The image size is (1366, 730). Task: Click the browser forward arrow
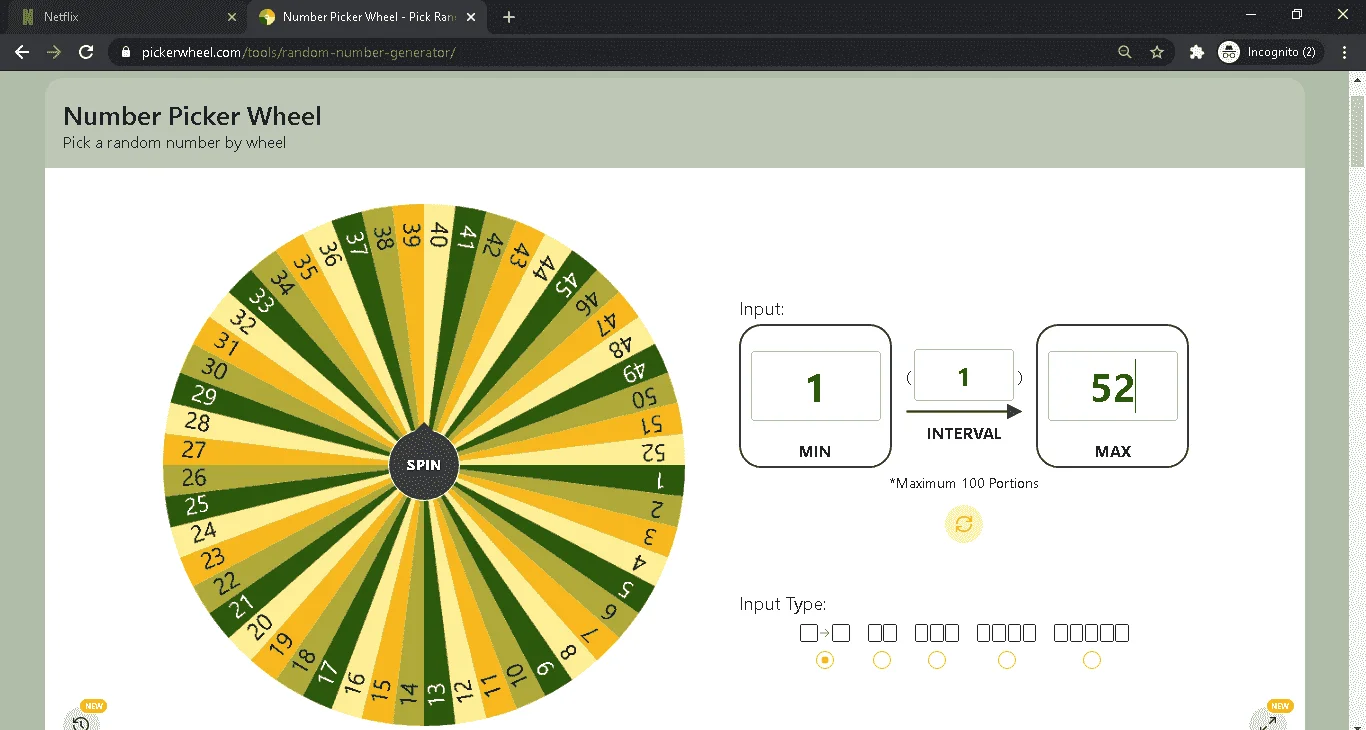coord(54,52)
